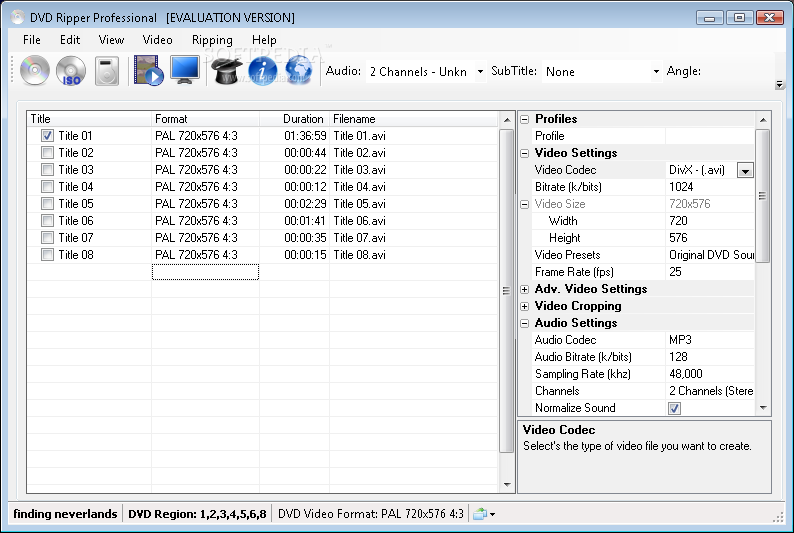Click the Frame Rate value 25
Screen dimensions: 794x533
(710, 272)
